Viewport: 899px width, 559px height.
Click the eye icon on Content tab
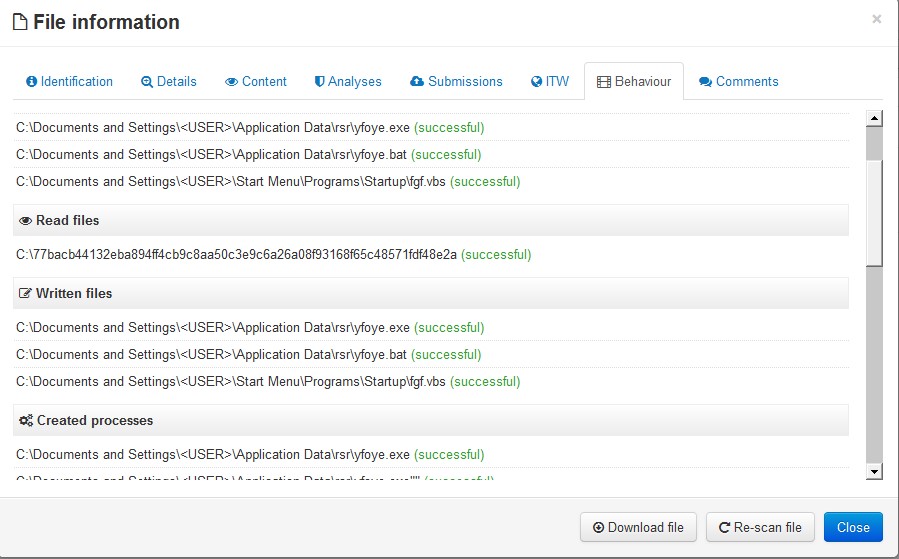pos(231,82)
